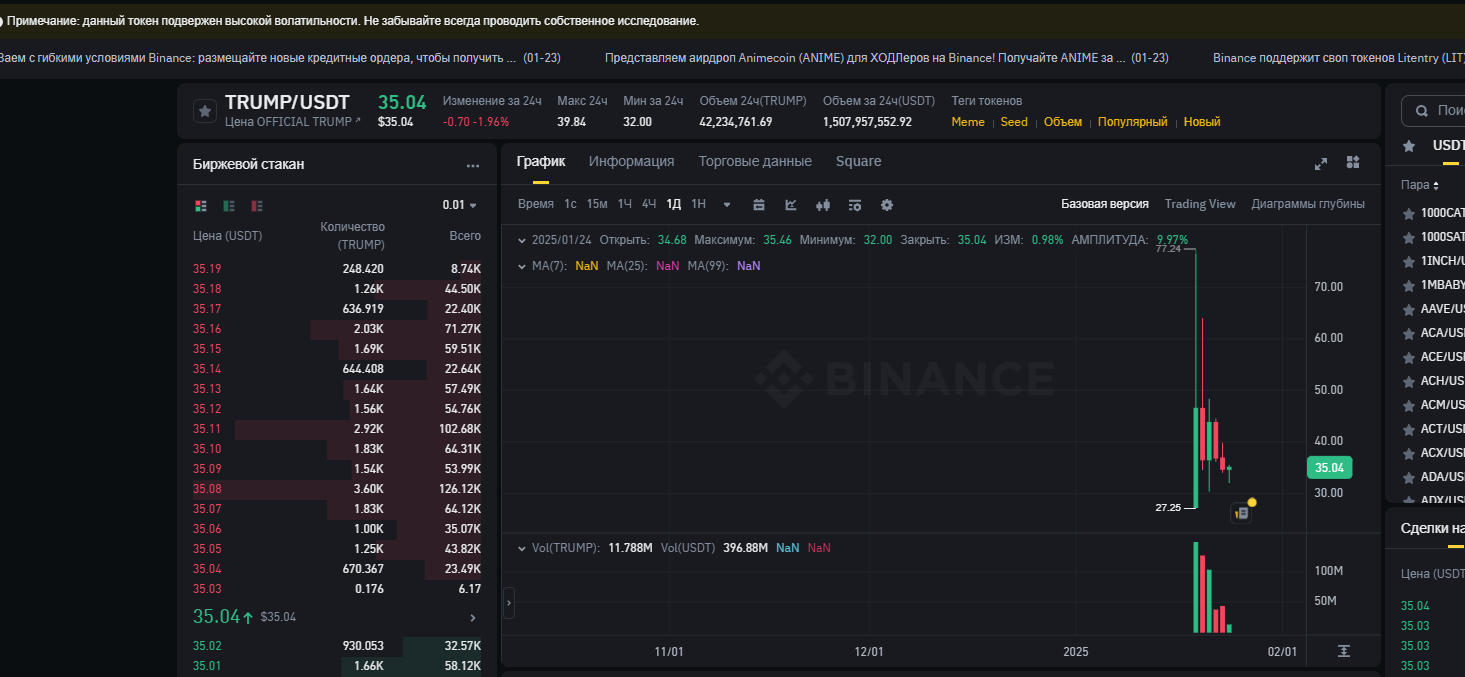Select USDT market tab
This screenshot has height=677, width=1465.
[x=1449, y=146]
